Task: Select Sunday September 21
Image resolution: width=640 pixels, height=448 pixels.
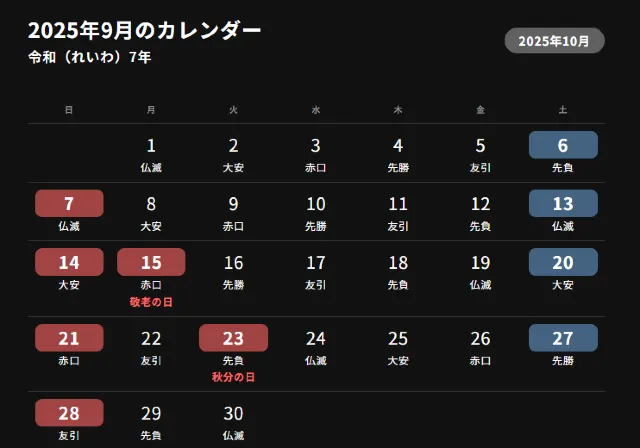Action: click(69, 338)
